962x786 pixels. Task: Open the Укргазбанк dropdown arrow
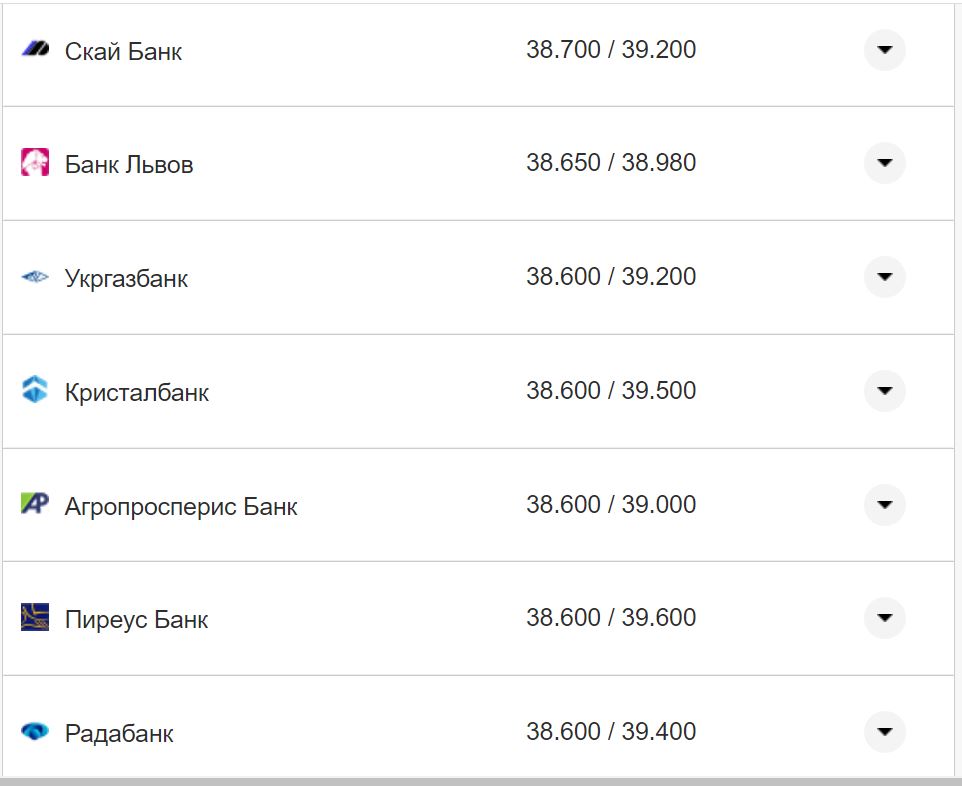click(x=884, y=277)
